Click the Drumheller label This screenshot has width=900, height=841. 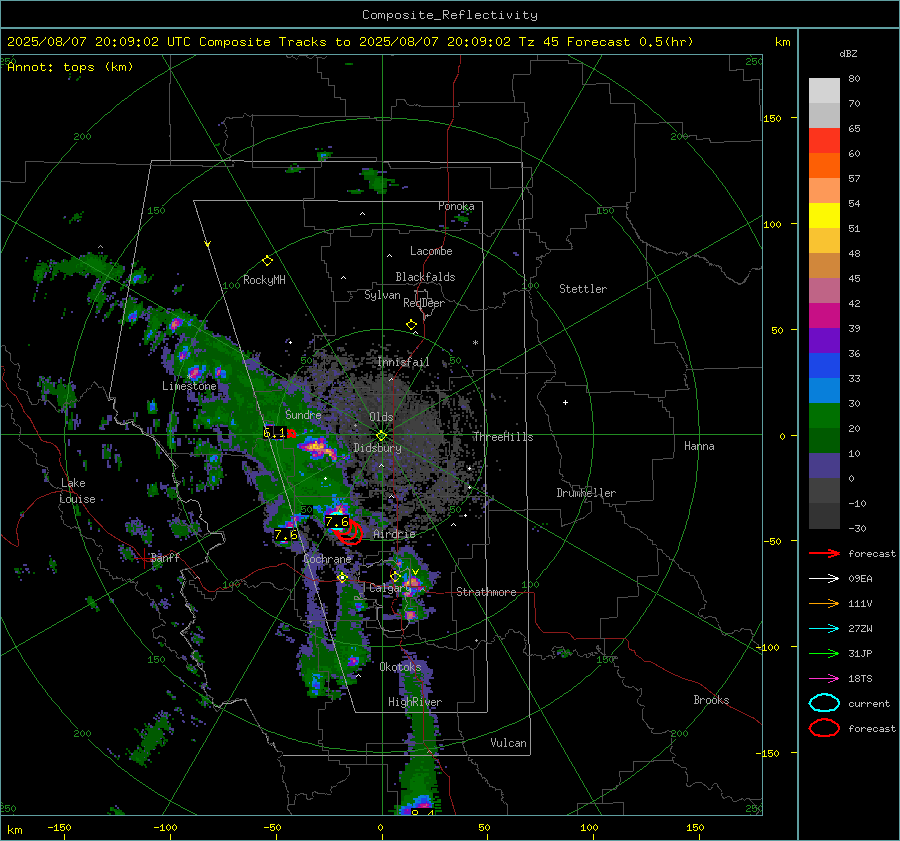coord(586,493)
